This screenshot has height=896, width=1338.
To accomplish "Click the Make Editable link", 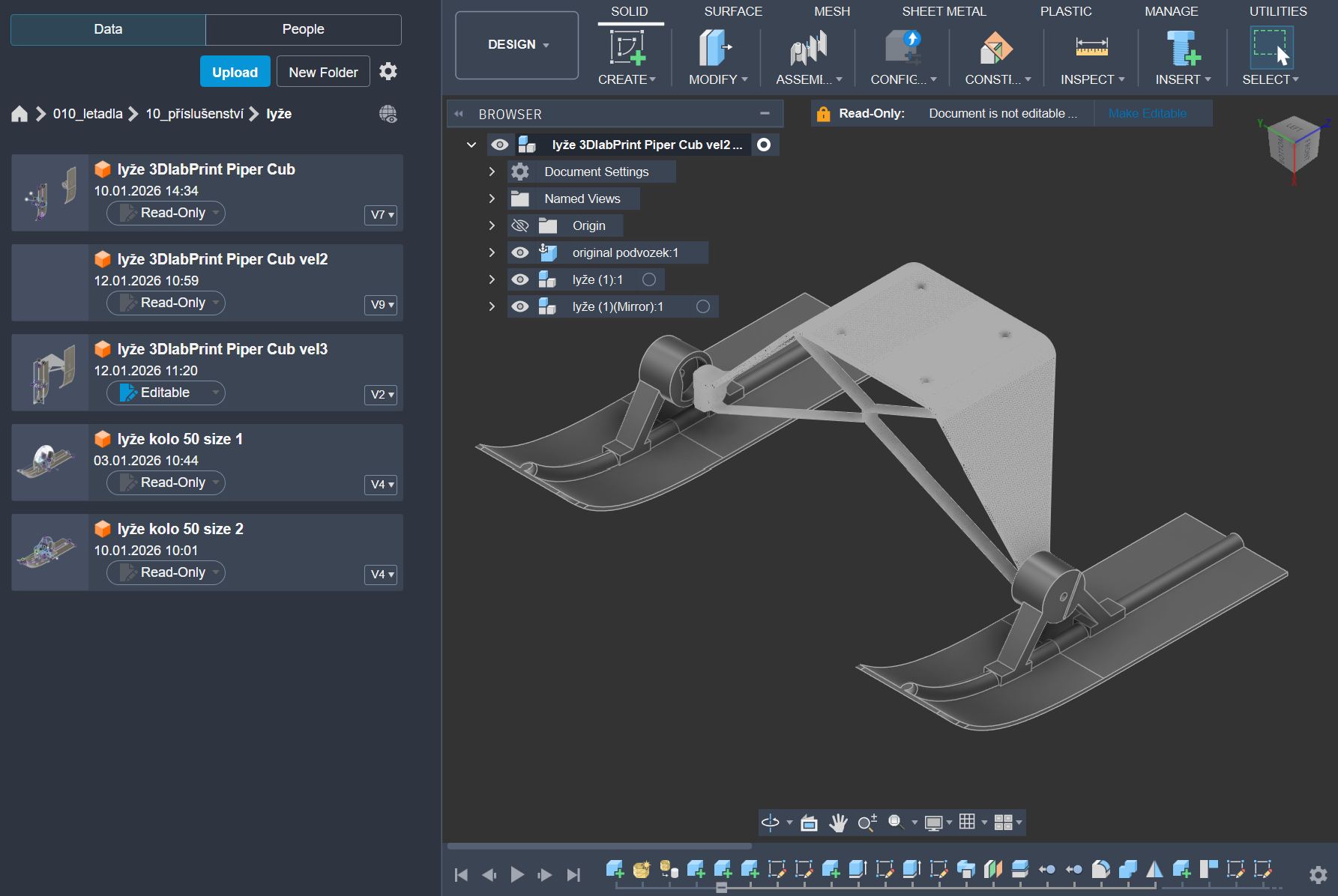I will (x=1147, y=114).
